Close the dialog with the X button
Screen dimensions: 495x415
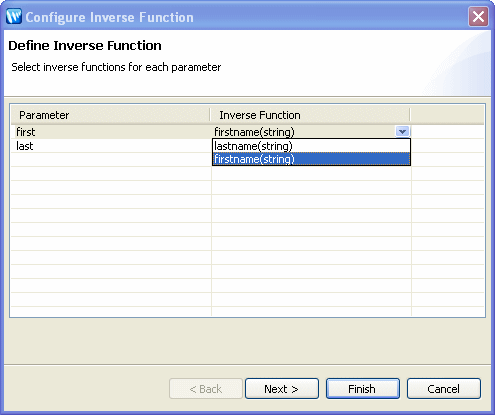point(478,17)
